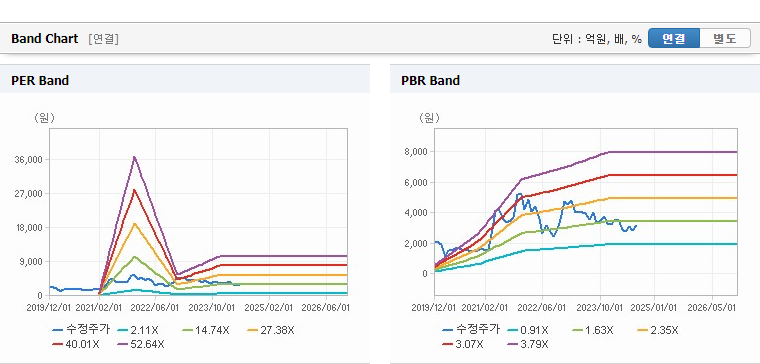Click the 3.79X purple legend entry
The image size is (760, 364).
(x=528, y=344)
